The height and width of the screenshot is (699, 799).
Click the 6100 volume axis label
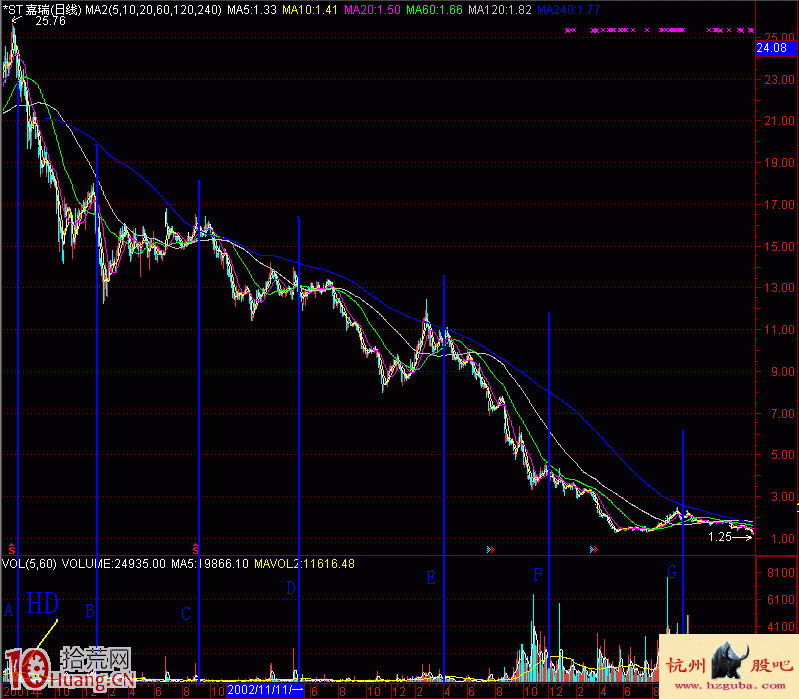pyautogui.click(x=781, y=600)
